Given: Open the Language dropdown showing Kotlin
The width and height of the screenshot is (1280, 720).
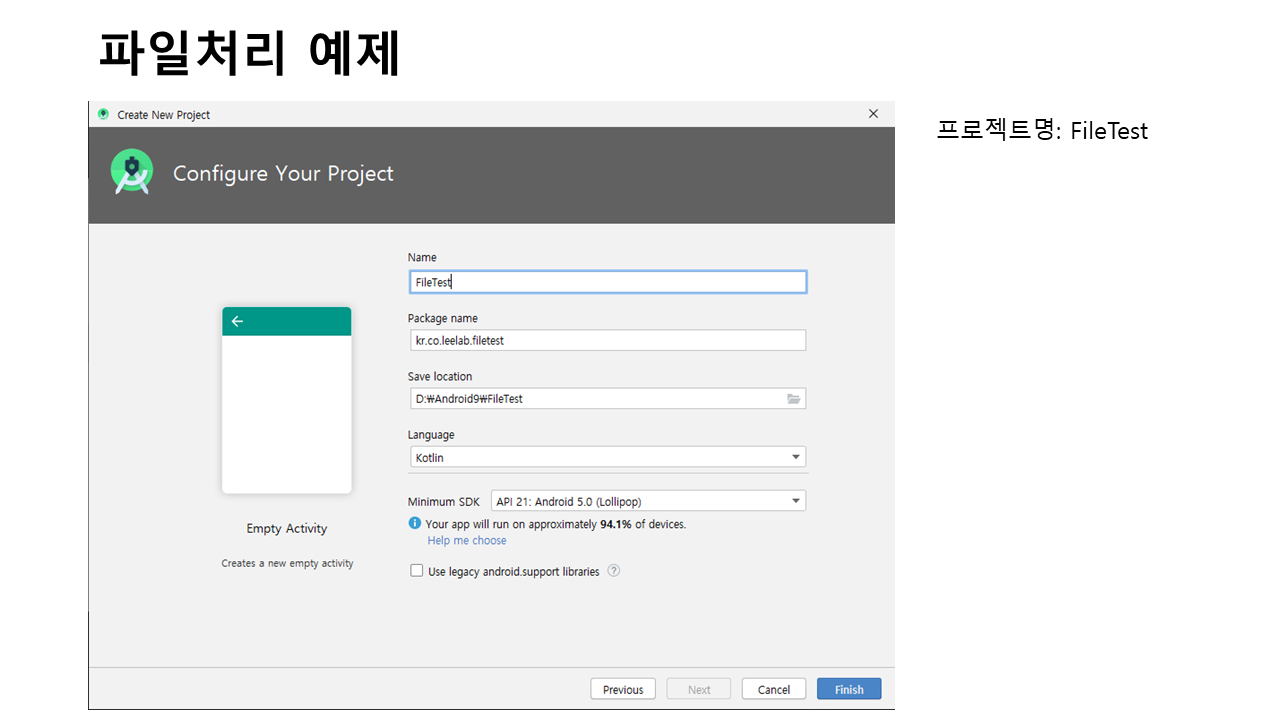Looking at the screenshot, I should [607, 457].
